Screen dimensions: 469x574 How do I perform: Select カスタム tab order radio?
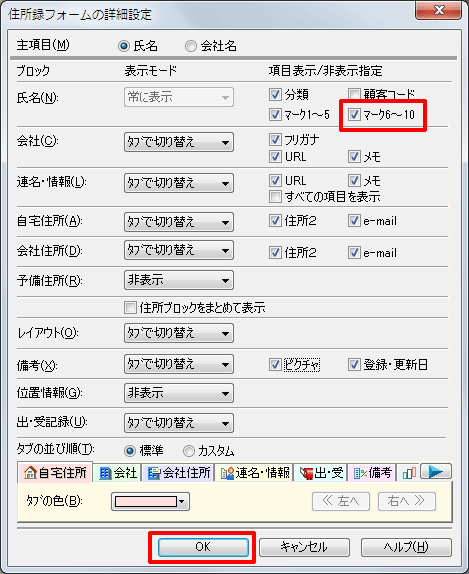pos(189,451)
